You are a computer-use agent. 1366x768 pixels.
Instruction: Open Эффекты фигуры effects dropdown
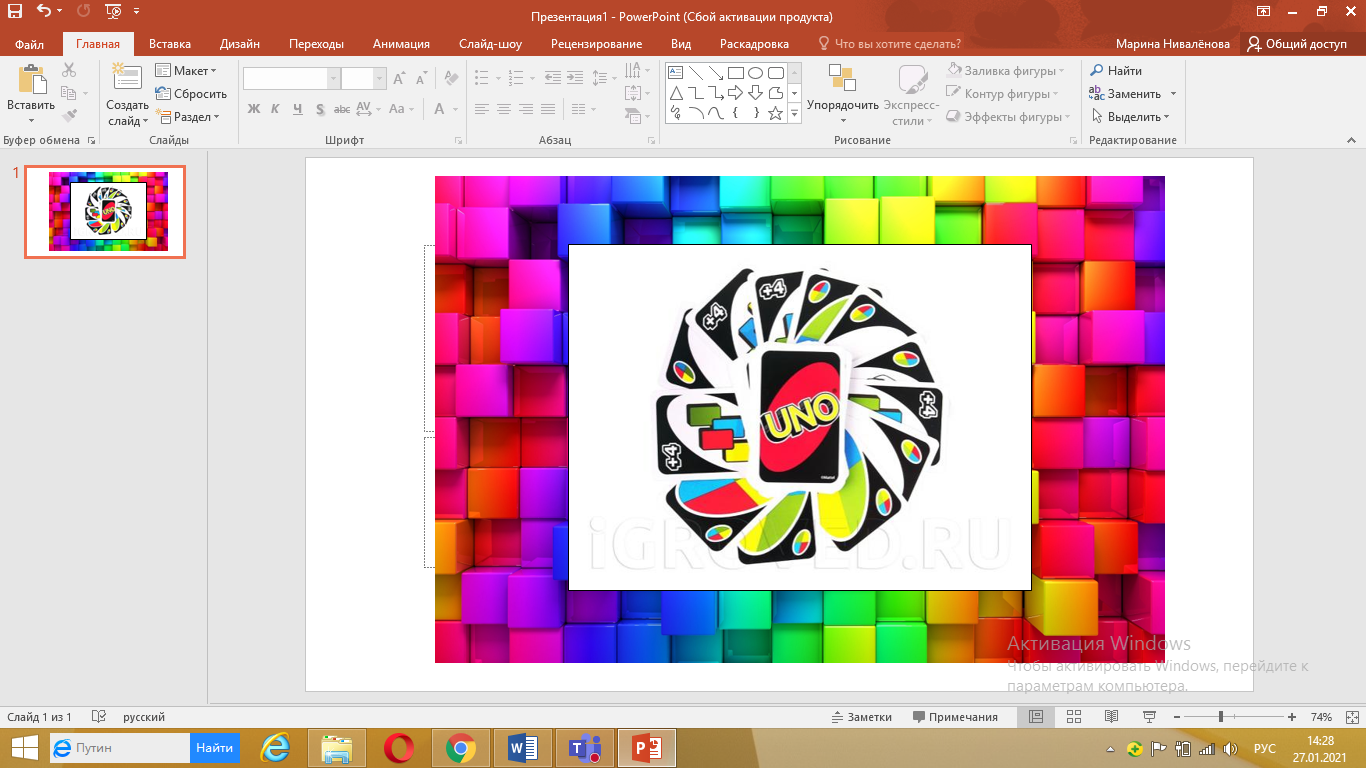(1008, 117)
